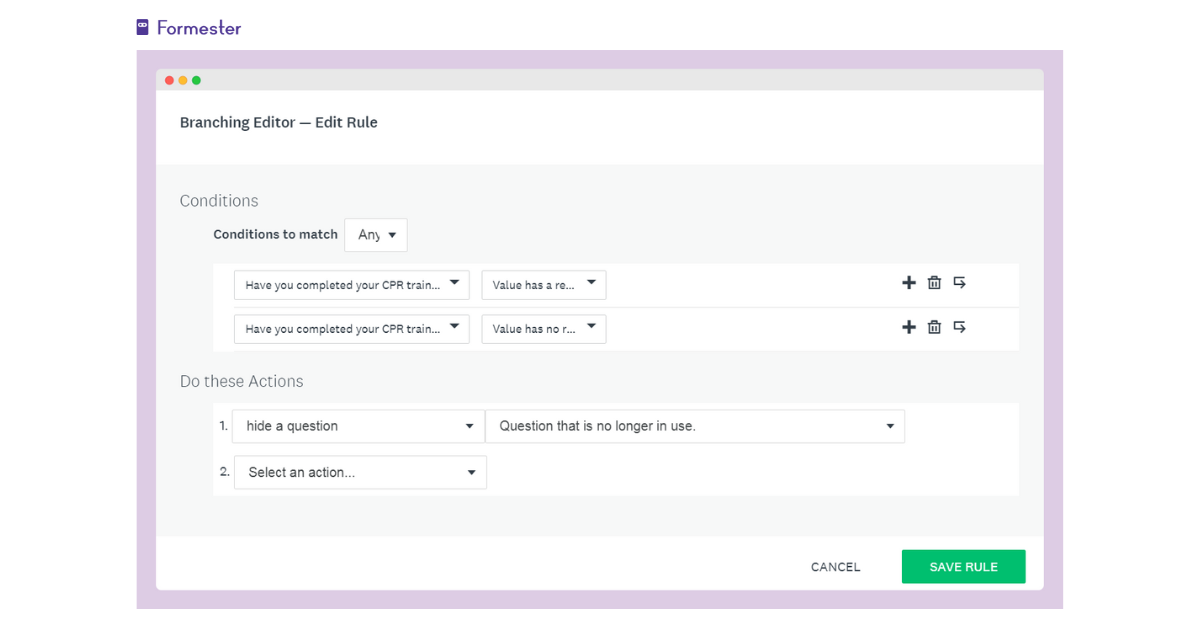Click the Formester logo icon

point(140,26)
